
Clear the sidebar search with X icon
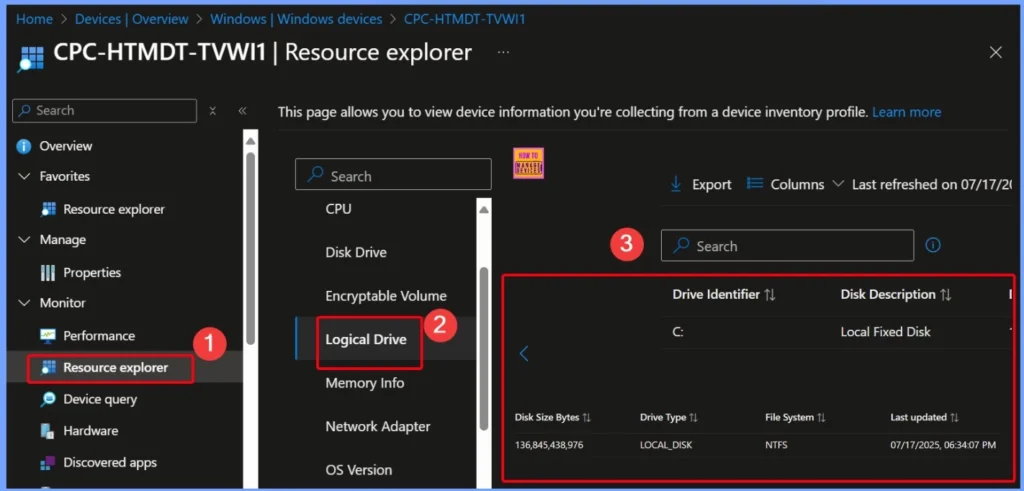coord(212,111)
